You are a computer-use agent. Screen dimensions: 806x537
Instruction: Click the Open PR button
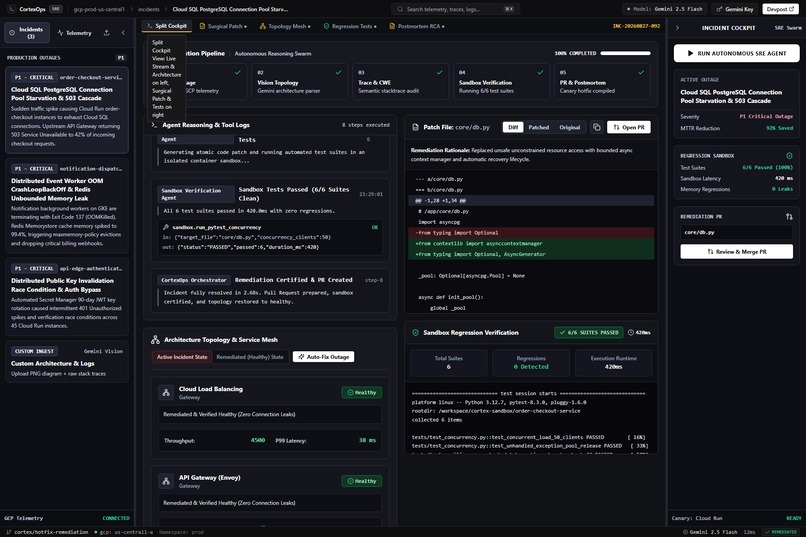629,127
